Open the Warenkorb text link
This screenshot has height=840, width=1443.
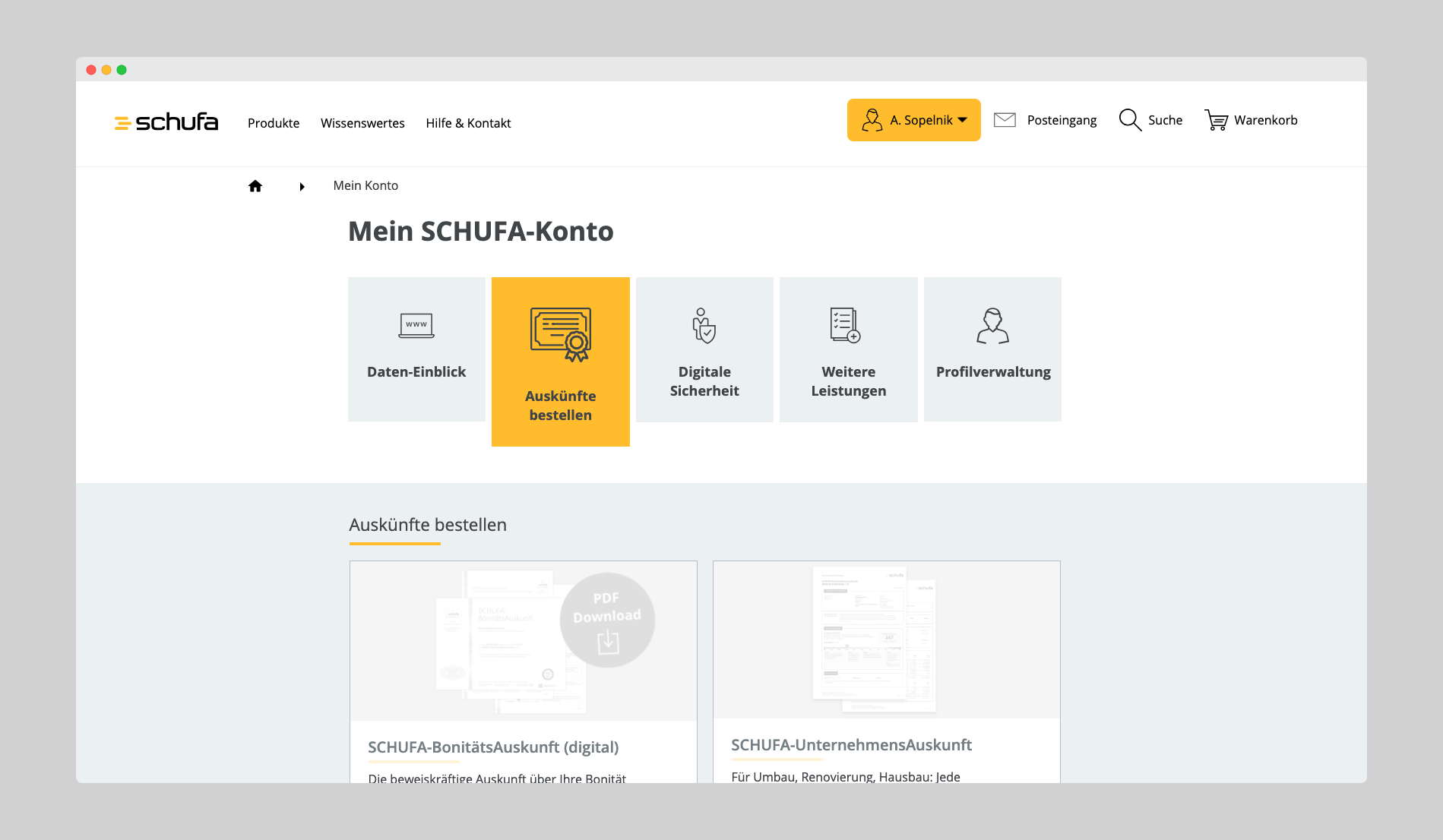pos(1266,120)
